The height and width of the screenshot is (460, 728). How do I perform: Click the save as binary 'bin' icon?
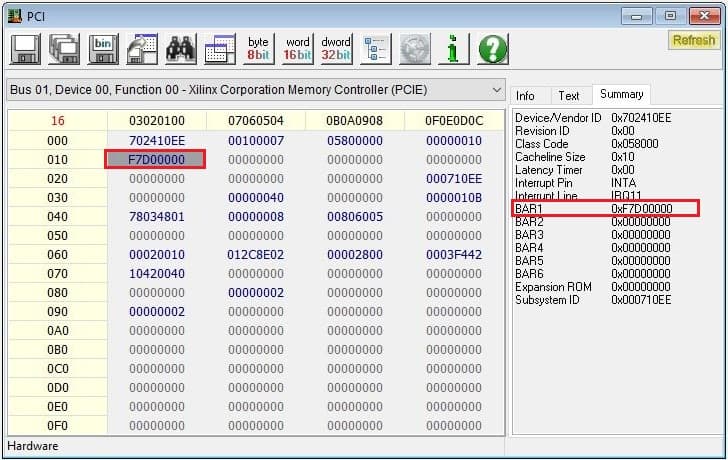[x=102, y=49]
